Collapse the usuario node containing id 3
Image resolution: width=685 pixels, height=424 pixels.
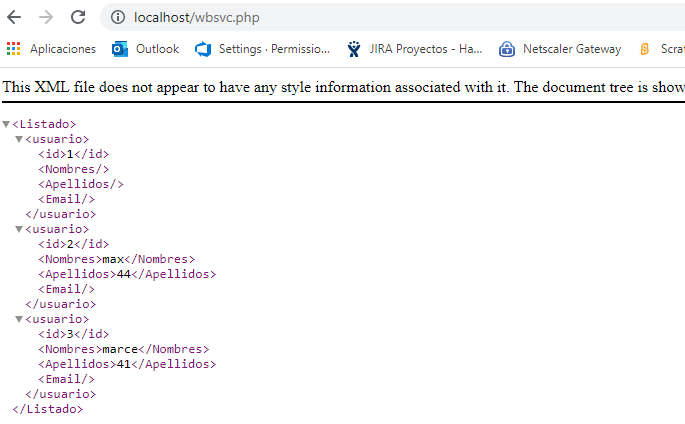(x=19, y=320)
